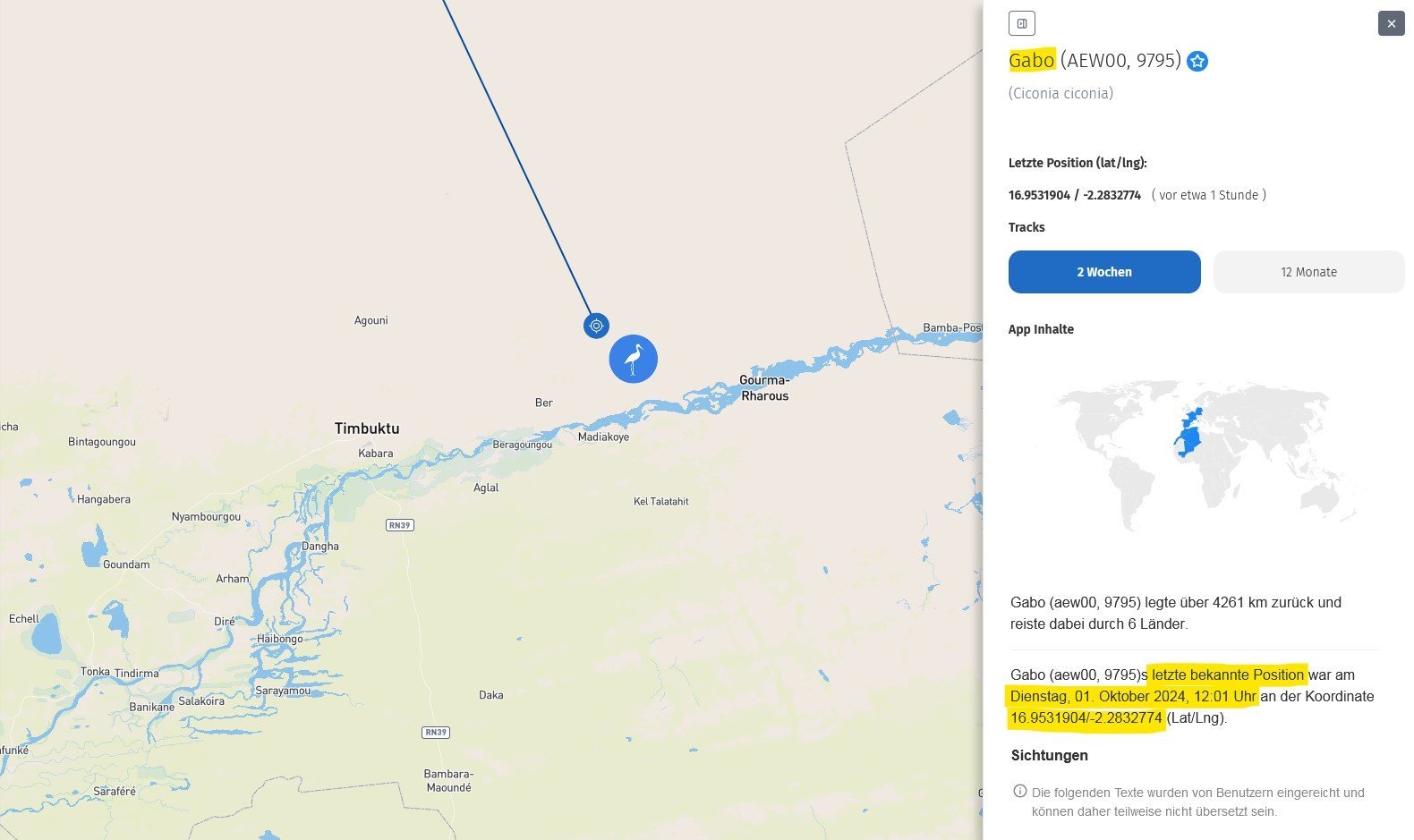Click the lower RN39 road badge
Image resolution: width=1414 pixels, height=840 pixels.
point(436,733)
